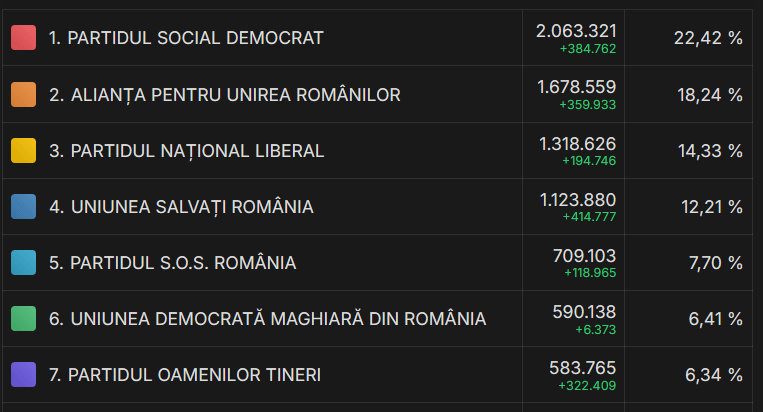
Task: Select the Alianța pentru Unirea Românilor name
Action: (x=224, y=95)
